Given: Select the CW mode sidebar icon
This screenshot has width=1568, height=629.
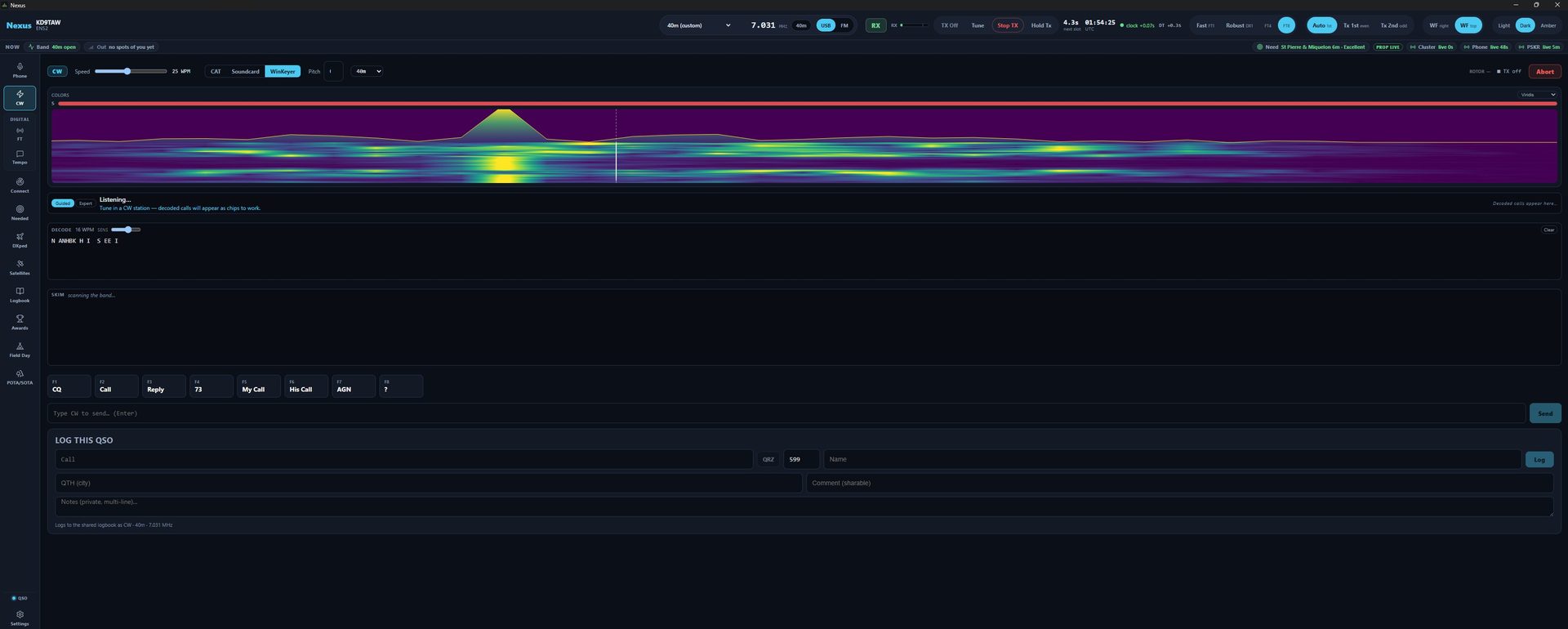Looking at the screenshot, I should coord(20,97).
